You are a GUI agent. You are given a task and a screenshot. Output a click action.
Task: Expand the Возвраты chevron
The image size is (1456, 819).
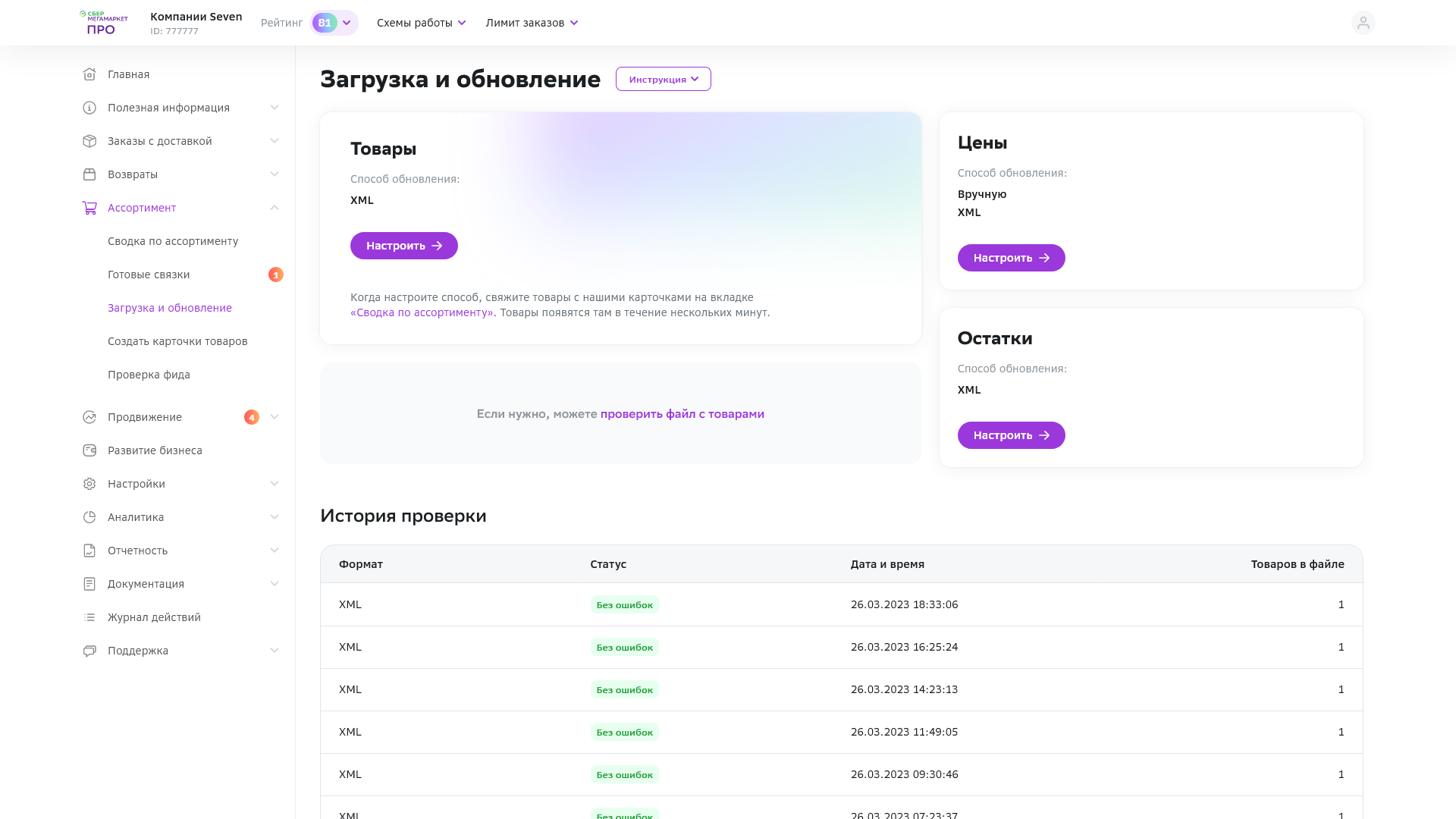tap(275, 174)
